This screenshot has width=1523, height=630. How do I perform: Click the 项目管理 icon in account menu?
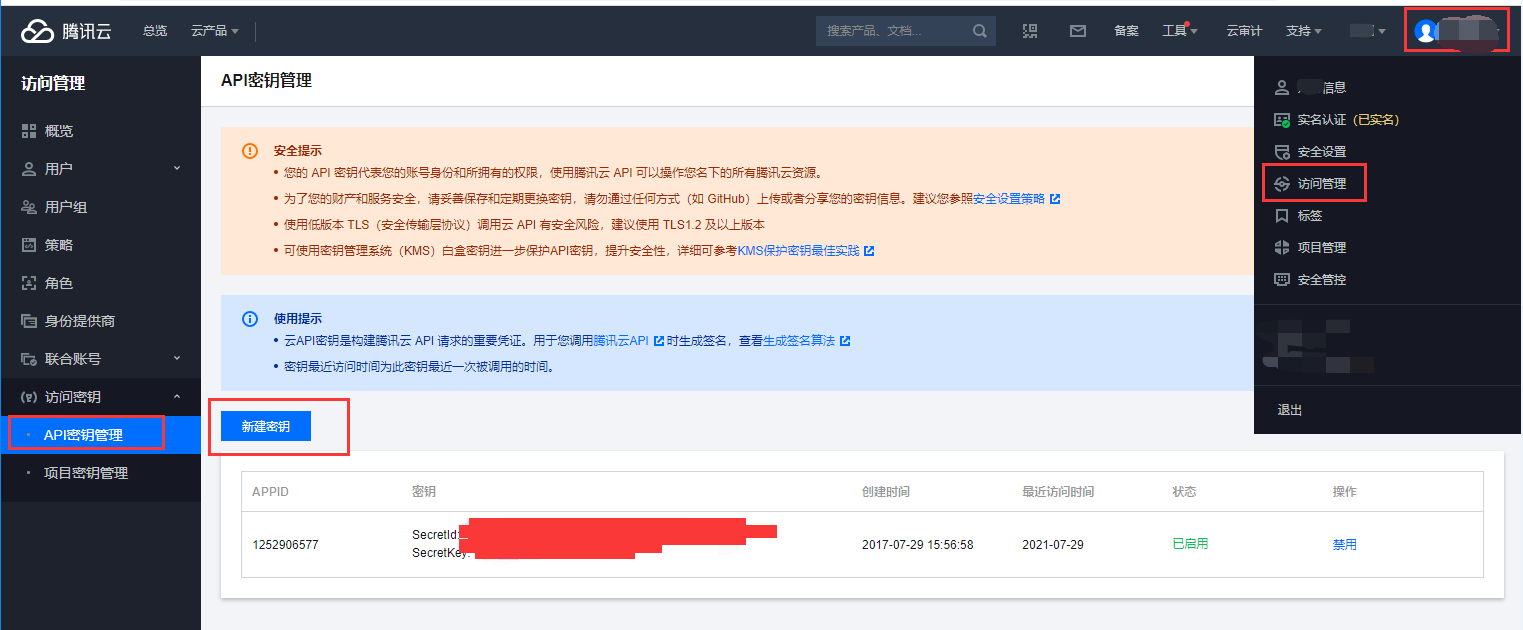(1282, 248)
